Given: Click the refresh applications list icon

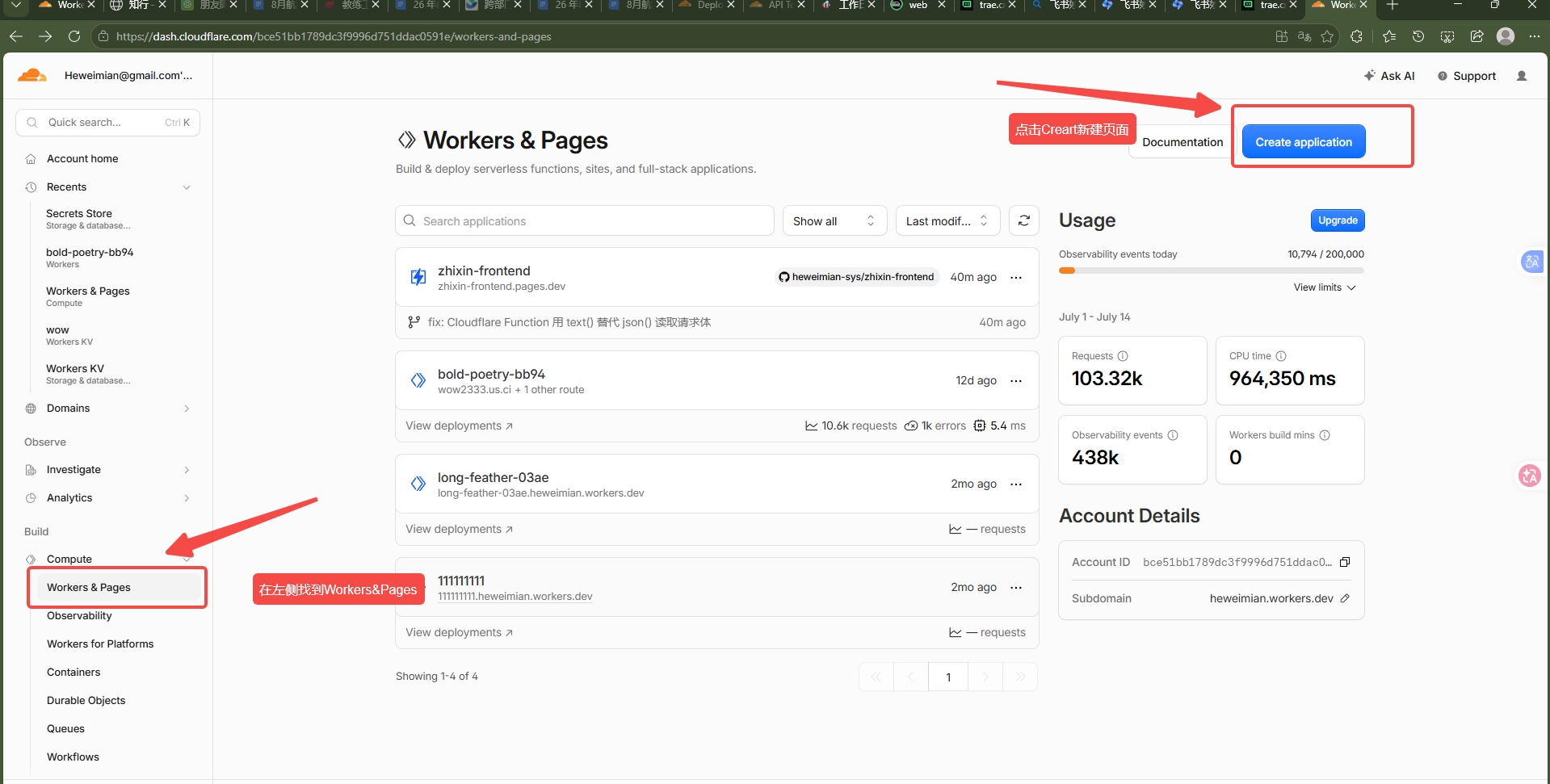Looking at the screenshot, I should 1024,220.
